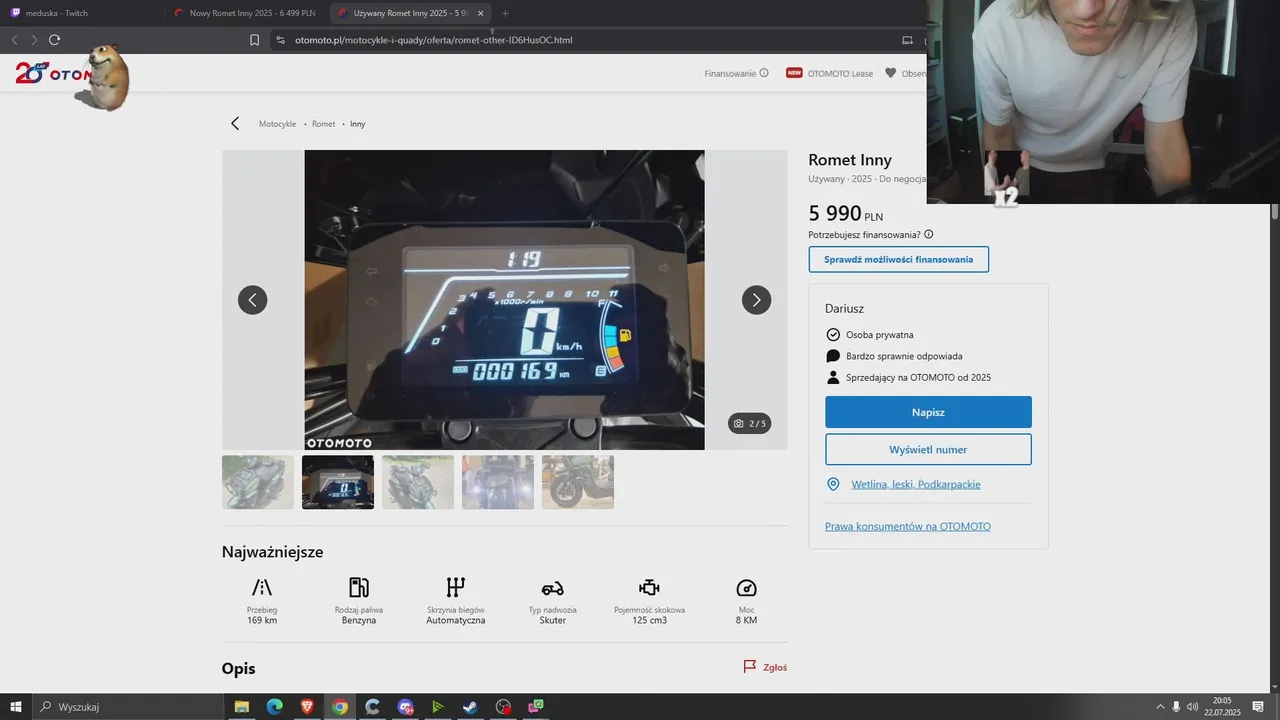Open a new browser tab with plus

(505, 13)
